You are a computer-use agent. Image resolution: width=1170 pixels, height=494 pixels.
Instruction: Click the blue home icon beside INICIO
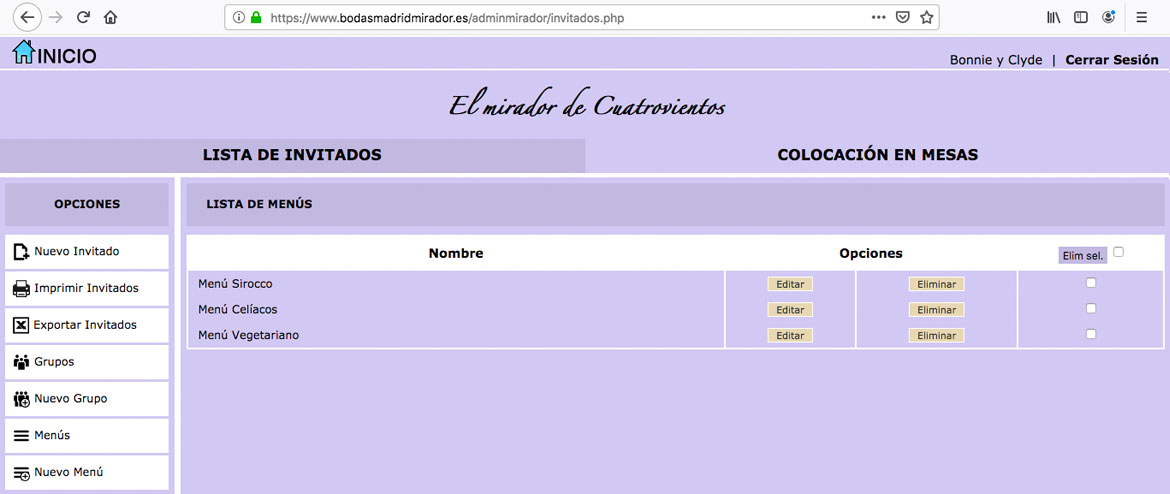(x=23, y=51)
